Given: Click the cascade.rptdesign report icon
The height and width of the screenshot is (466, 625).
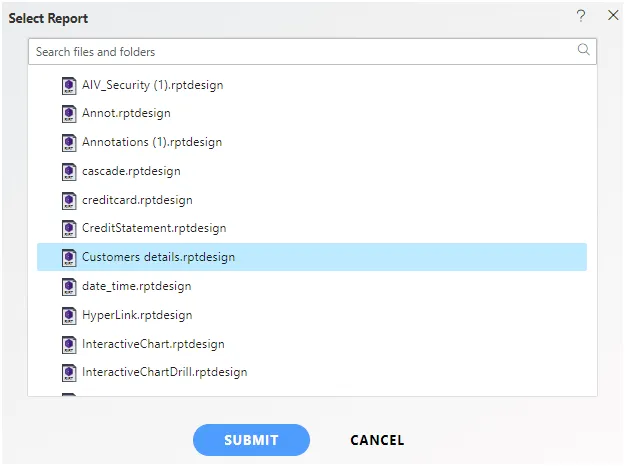Looking at the screenshot, I should [69, 172].
